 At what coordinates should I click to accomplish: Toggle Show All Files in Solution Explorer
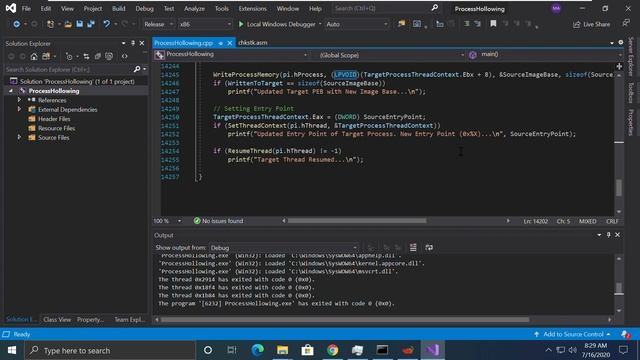click(x=109, y=56)
